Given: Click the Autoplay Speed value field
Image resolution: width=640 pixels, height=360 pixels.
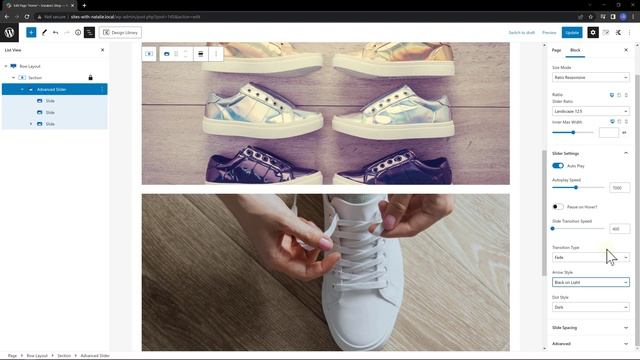Looking at the screenshot, I should click(x=619, y=188).
